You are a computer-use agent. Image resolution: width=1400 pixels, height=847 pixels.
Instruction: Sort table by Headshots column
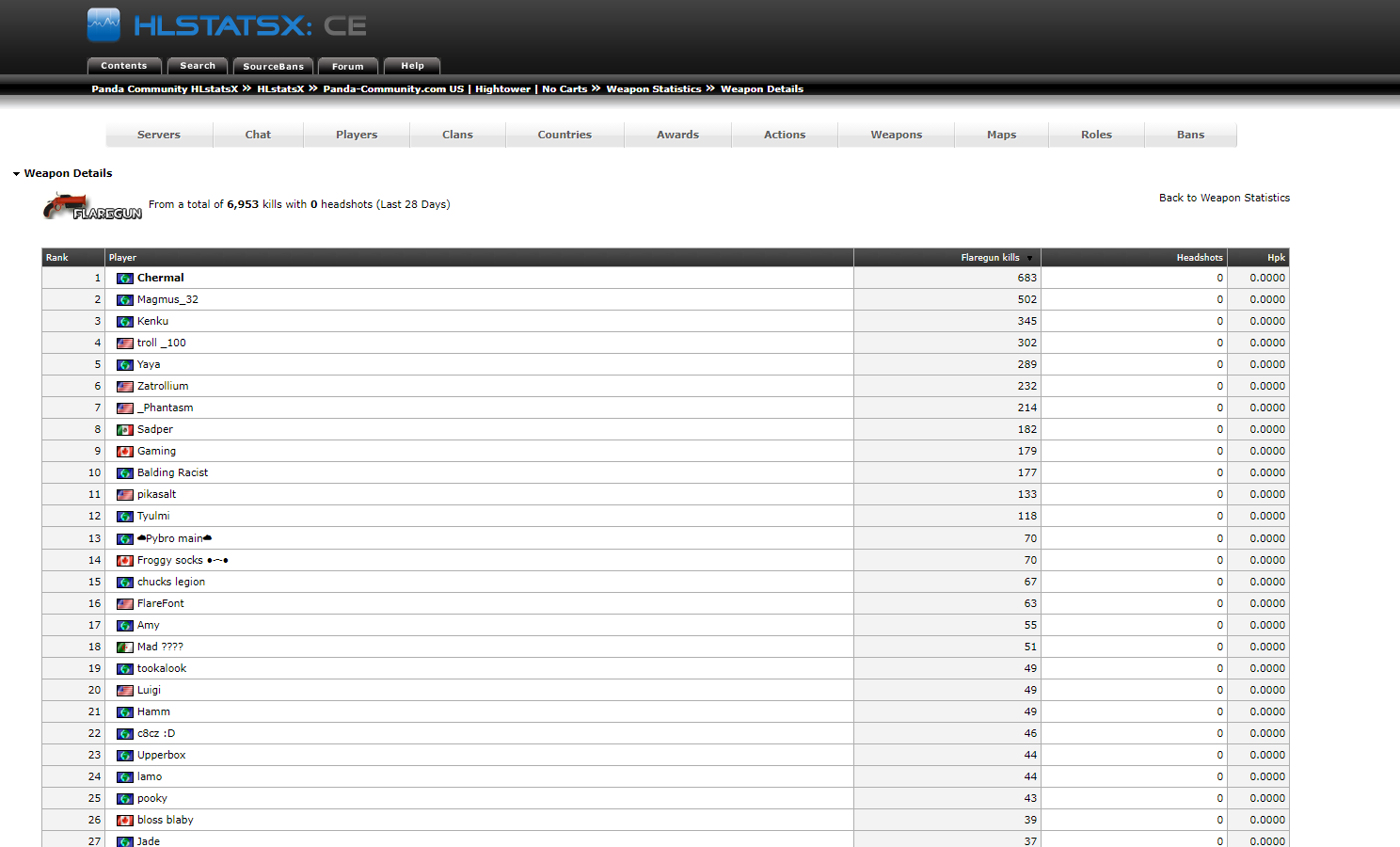pyautogui.click(x=1199, y=258)
